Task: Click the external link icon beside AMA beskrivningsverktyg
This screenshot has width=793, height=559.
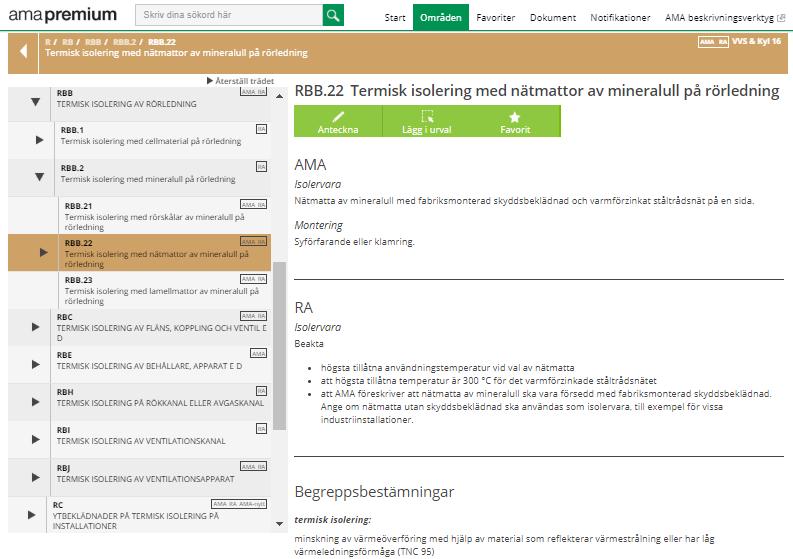Action: pyautogui.click(x=781, y=18)
